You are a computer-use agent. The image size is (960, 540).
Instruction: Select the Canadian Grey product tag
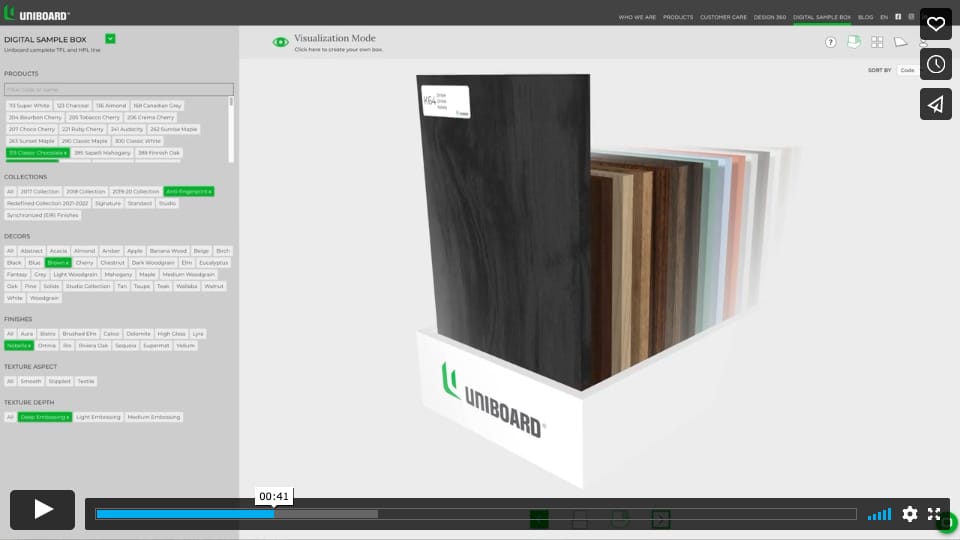pos(157,106)
